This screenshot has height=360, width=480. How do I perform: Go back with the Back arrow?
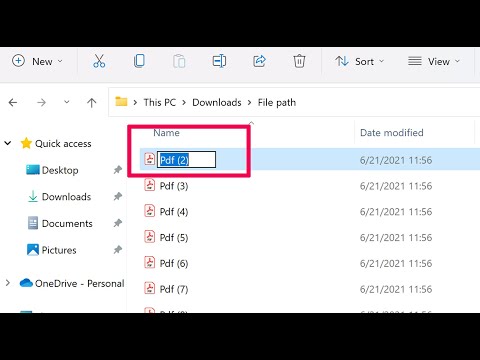coord(13,102)
